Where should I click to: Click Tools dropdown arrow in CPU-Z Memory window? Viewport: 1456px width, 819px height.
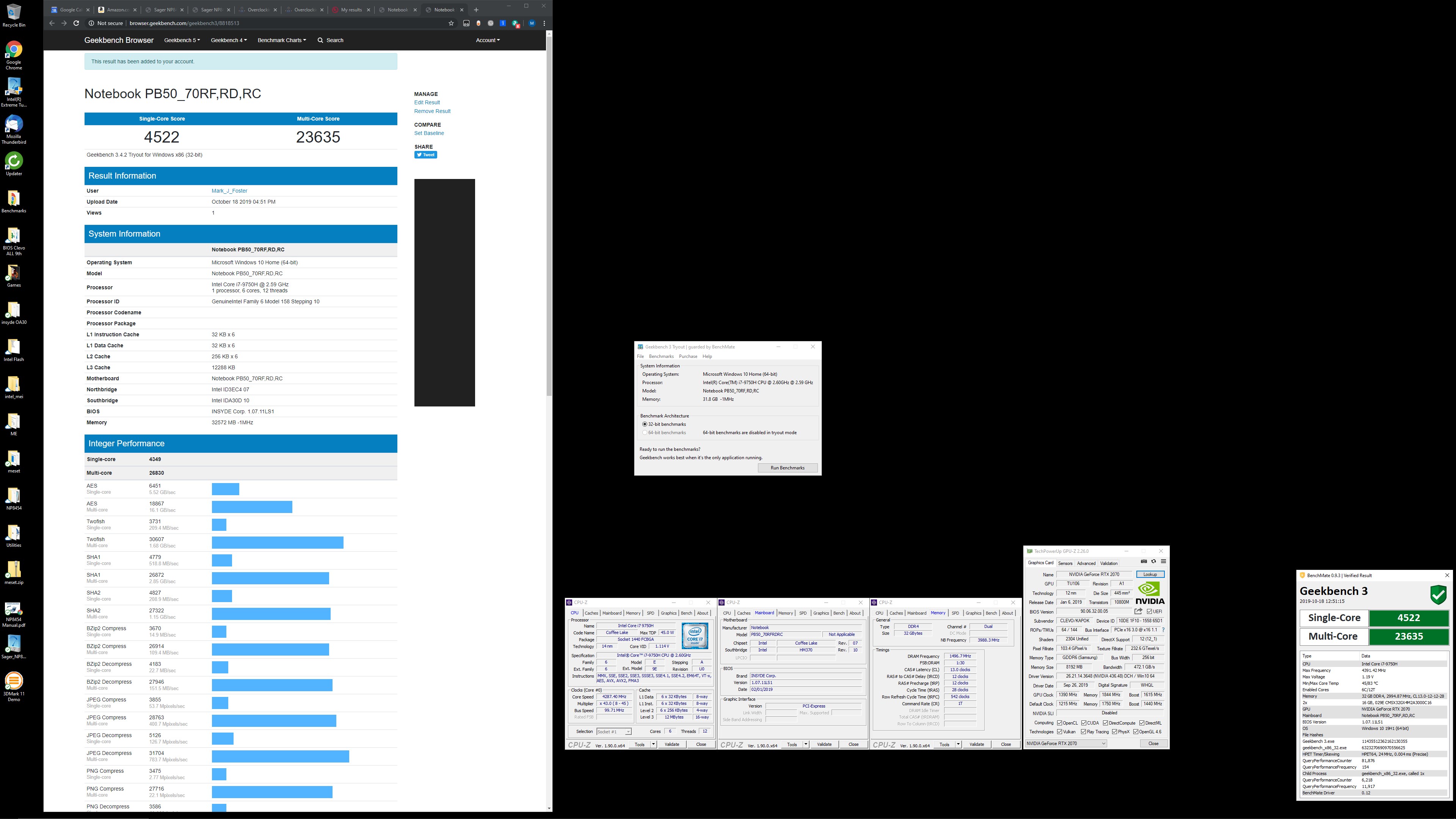click(x=958, y=744)
